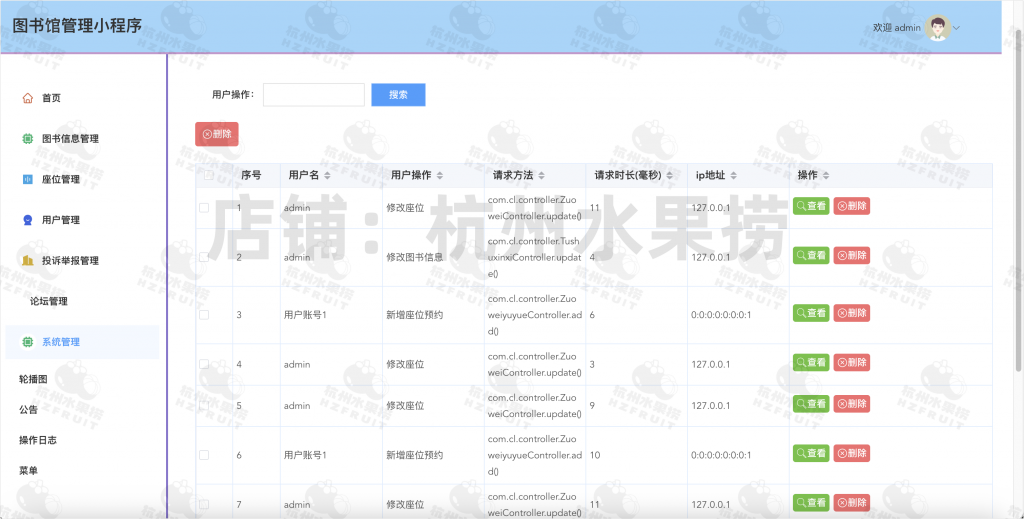
Task: Open 操作日志 submenu item
Action: [38, 440]
